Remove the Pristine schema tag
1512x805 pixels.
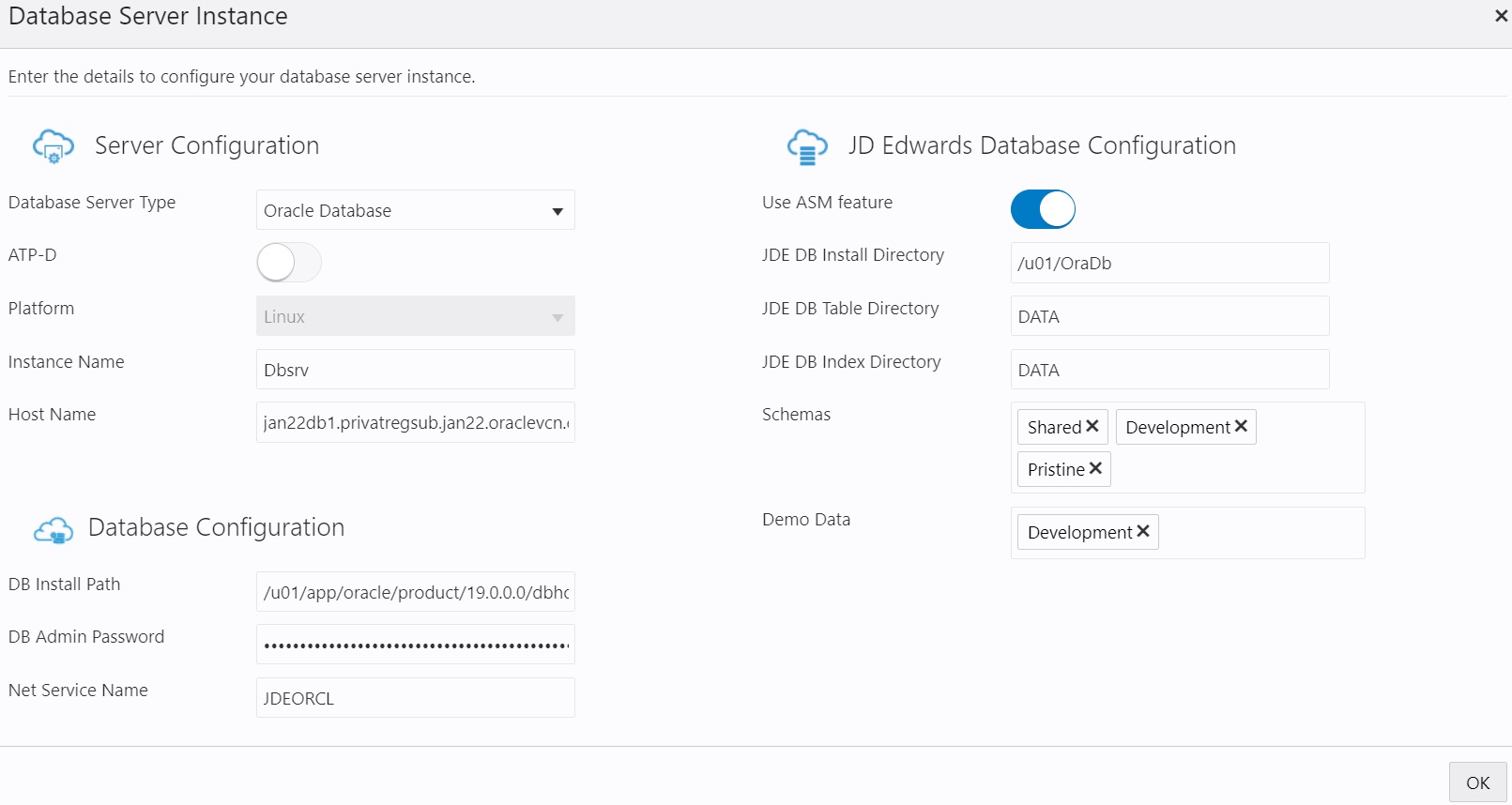tap(1095, 468)
